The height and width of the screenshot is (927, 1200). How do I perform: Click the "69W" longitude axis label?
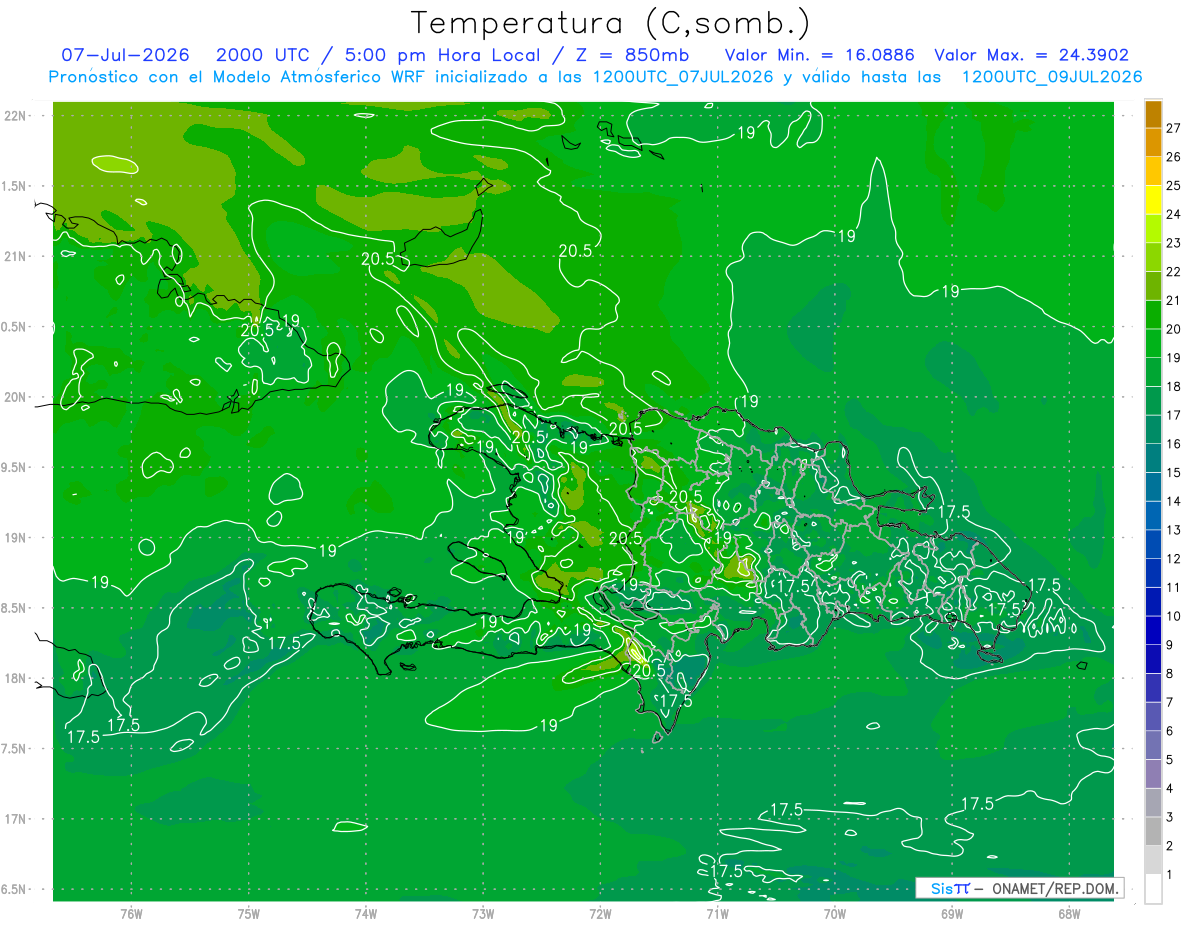tap(952, 915)
